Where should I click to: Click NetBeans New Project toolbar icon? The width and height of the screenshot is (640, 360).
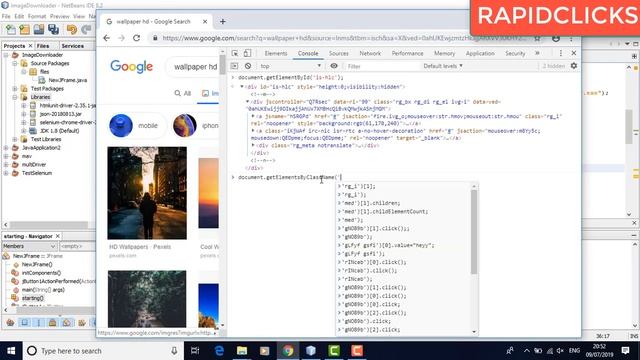click(24, 29)
